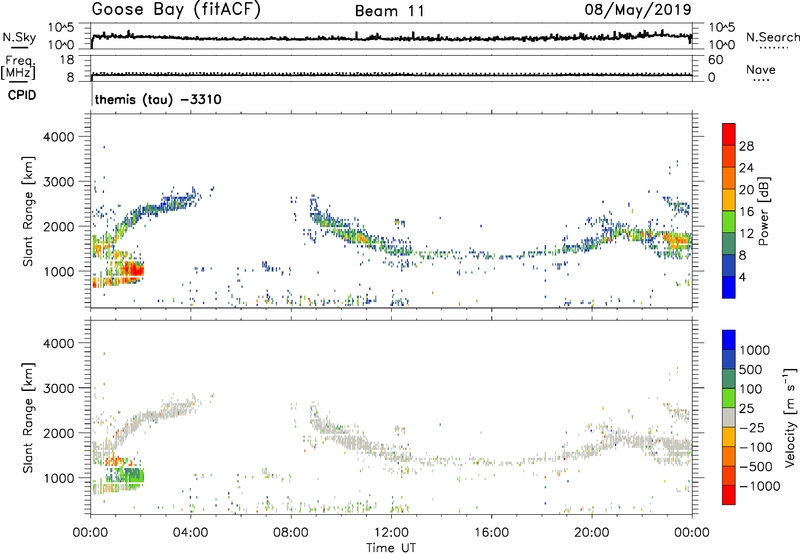This screenshot has height=554, width=800.
Task: Select the "3000" range label on velocity panel
Action: tap(59, 388)
